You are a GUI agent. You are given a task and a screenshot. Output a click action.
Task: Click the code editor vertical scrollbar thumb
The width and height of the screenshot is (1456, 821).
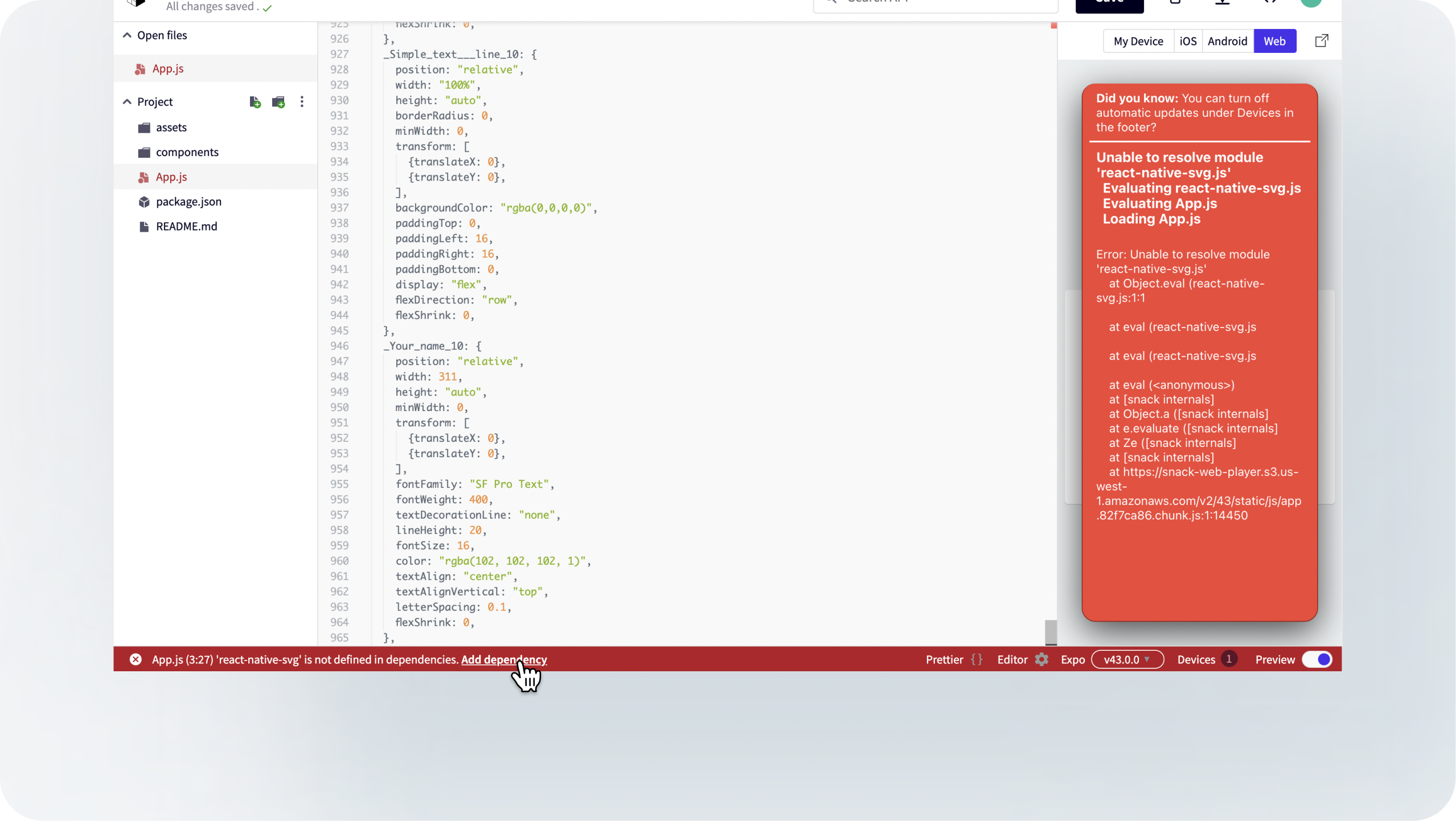[x=1051, y=632]
